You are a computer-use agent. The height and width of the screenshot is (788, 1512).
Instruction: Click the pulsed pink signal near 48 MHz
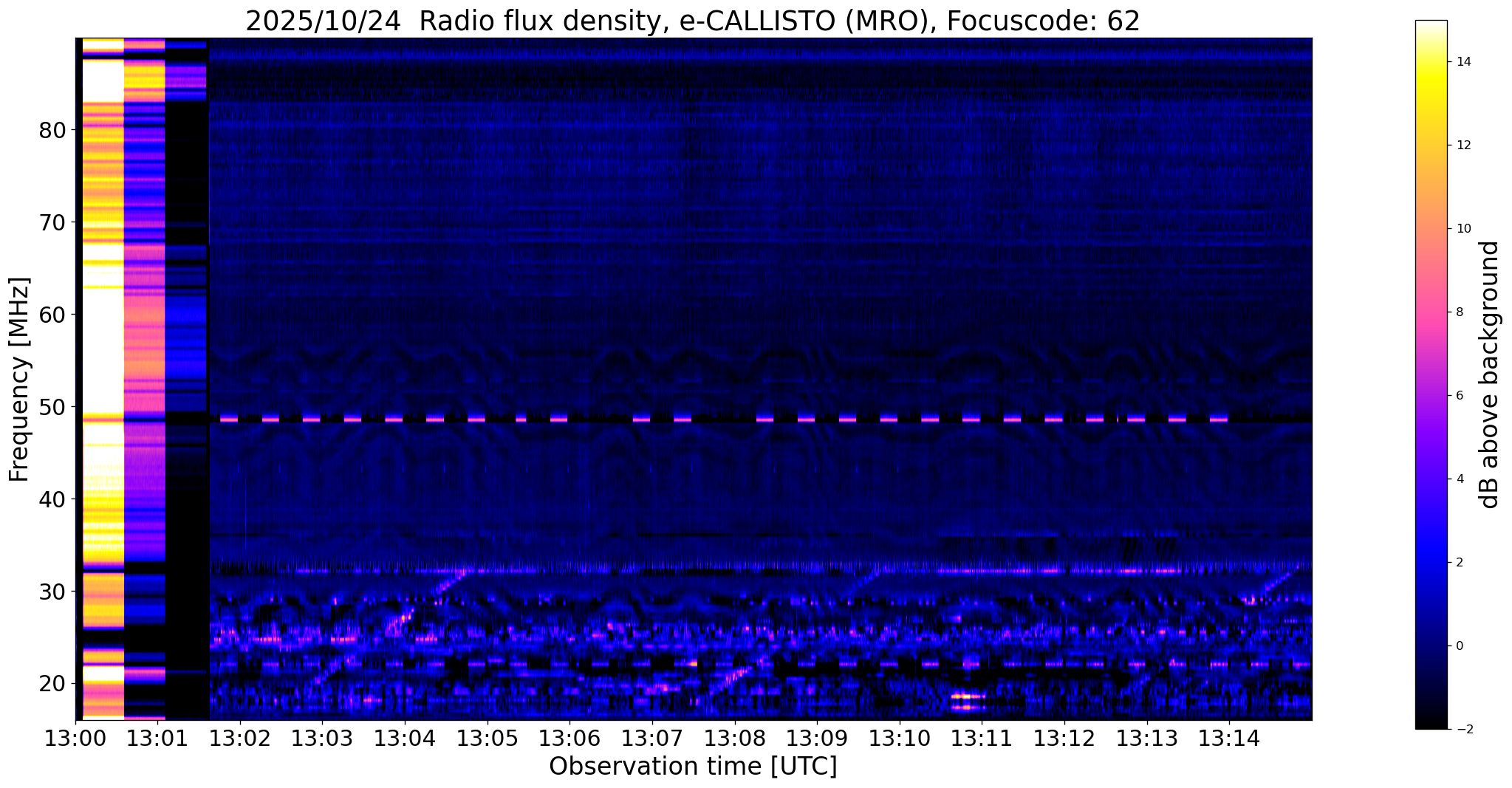476,419
